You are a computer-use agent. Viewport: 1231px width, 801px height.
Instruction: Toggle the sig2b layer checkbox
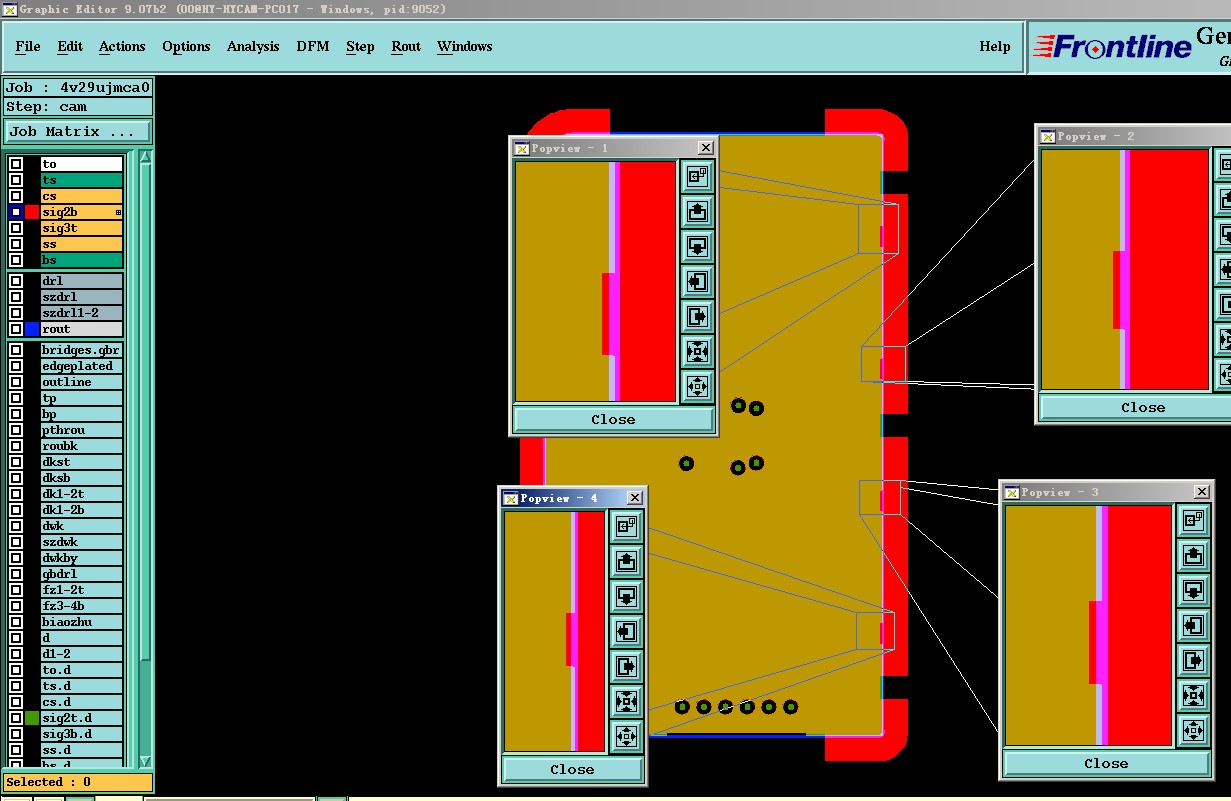pos(16,212)
